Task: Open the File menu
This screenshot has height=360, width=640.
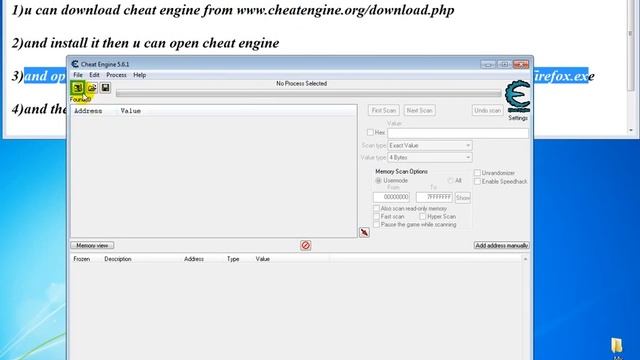Action: coord(78,75)
